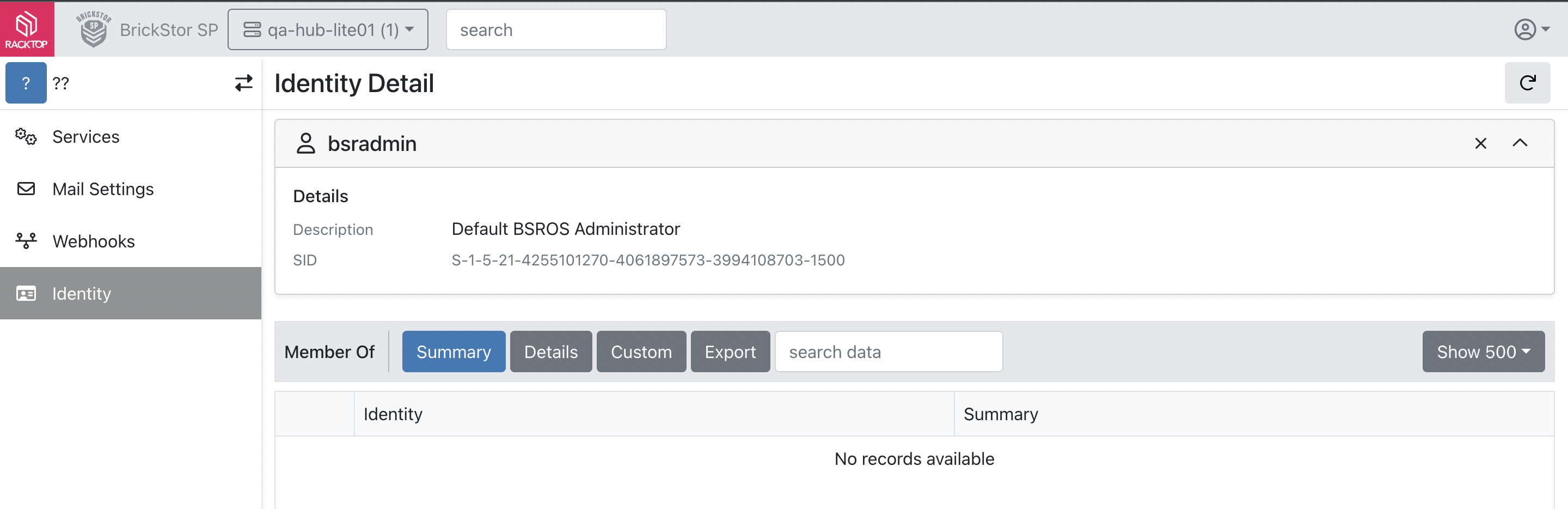Open the Webhooks section
Image resolution: width=1568 pixels, height=509 pixels.
(x=93, y=241)
